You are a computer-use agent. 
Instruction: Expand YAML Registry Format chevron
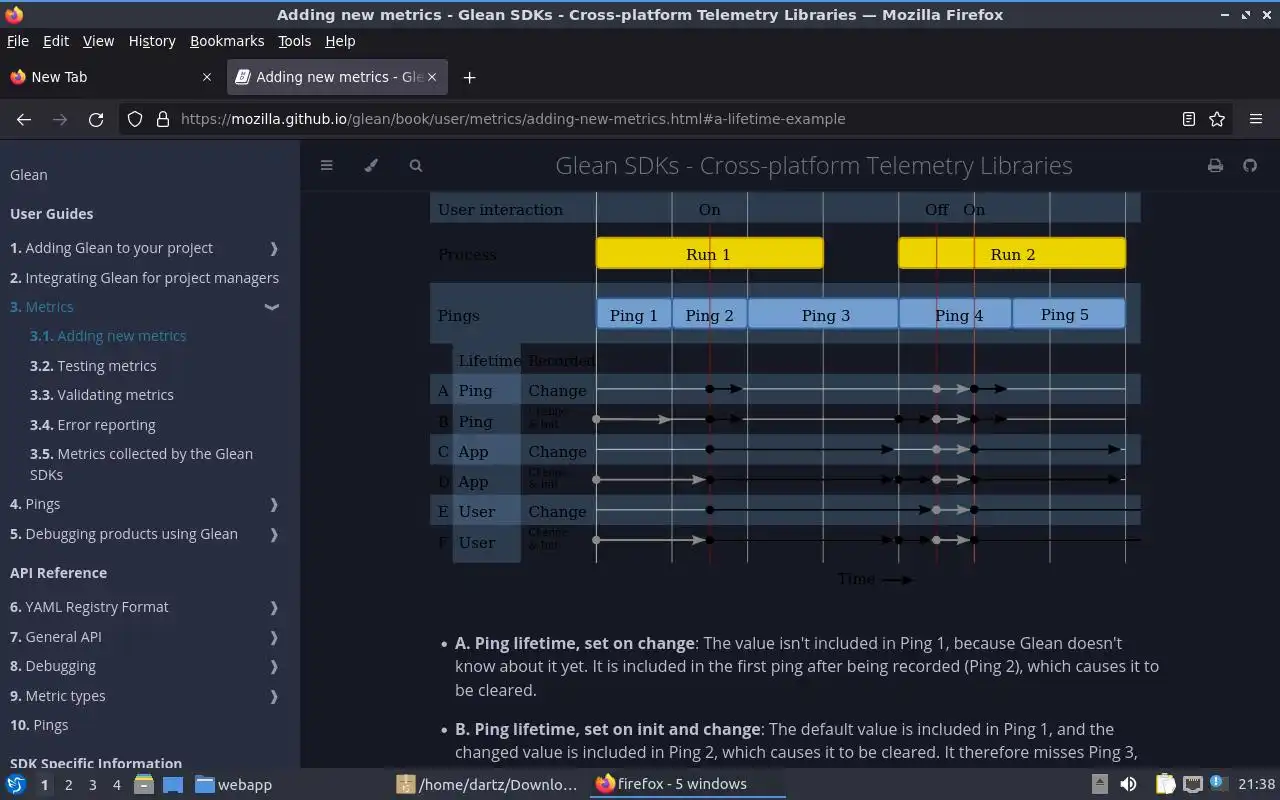click(274, 607)
